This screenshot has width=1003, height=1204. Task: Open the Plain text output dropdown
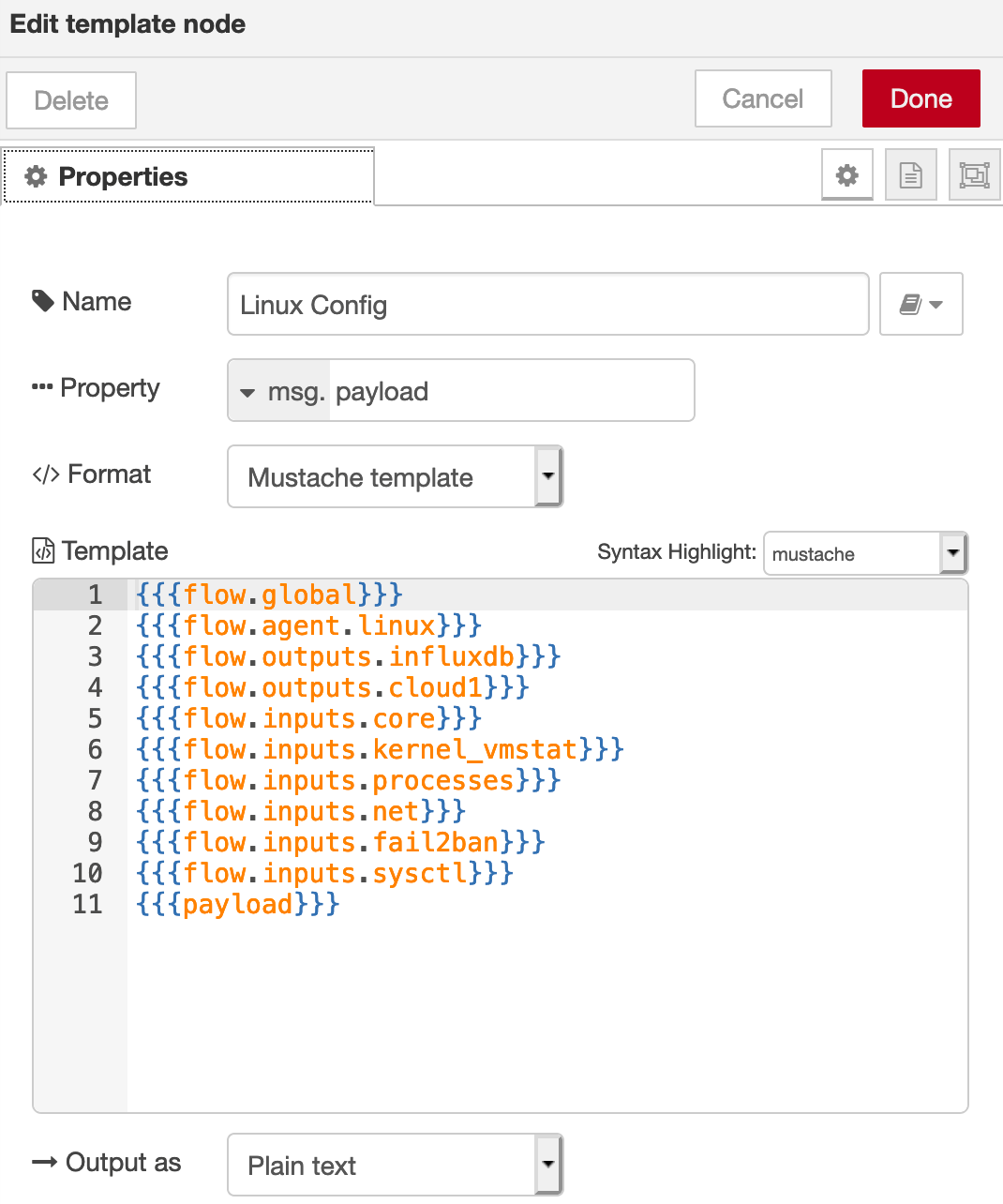tap(395, 1165)
